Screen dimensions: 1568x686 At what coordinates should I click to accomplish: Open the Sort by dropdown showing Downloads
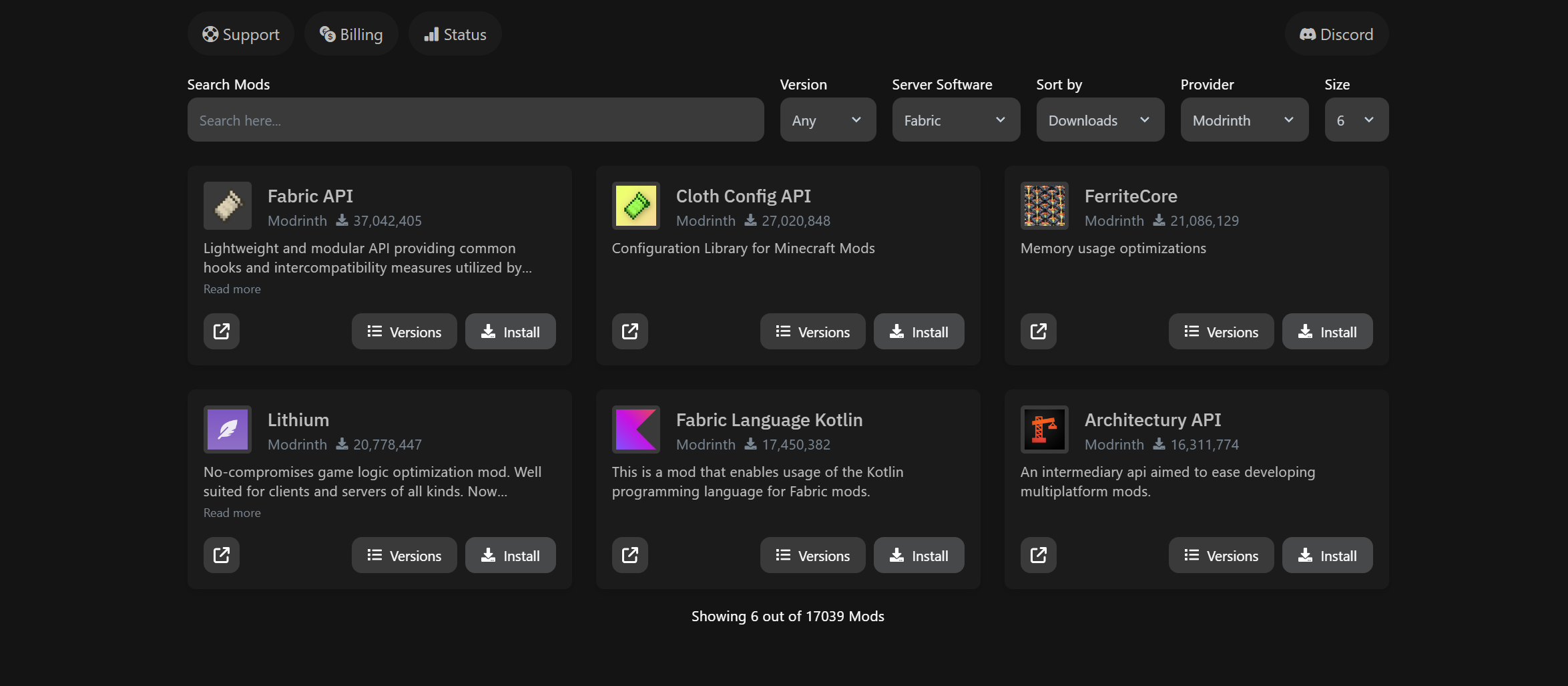(1101, 120)
